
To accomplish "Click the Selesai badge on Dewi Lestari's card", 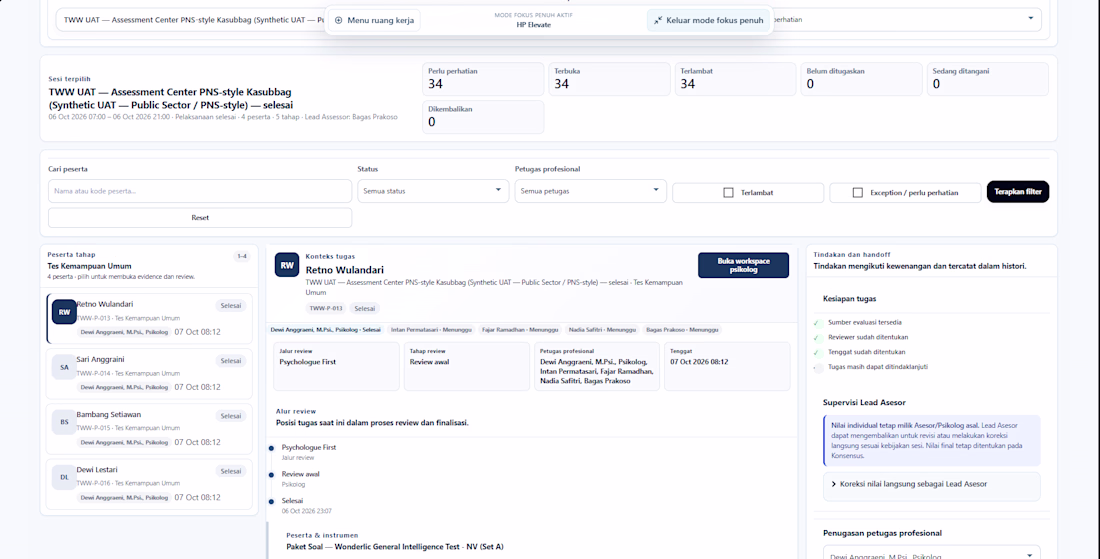I will 231,471.
